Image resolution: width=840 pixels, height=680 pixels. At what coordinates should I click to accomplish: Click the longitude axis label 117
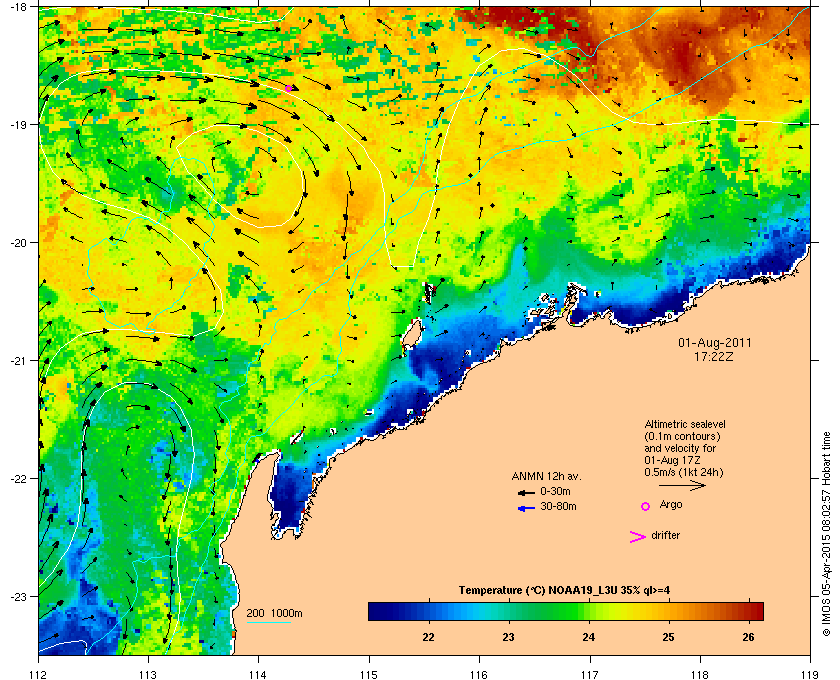point(589,674)
